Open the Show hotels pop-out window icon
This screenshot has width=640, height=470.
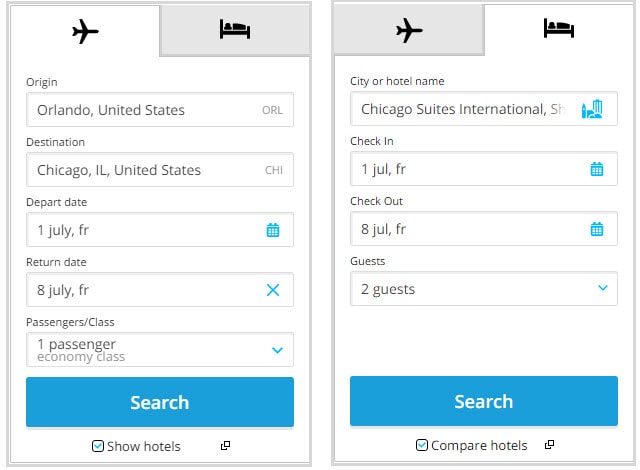point(226,446)
